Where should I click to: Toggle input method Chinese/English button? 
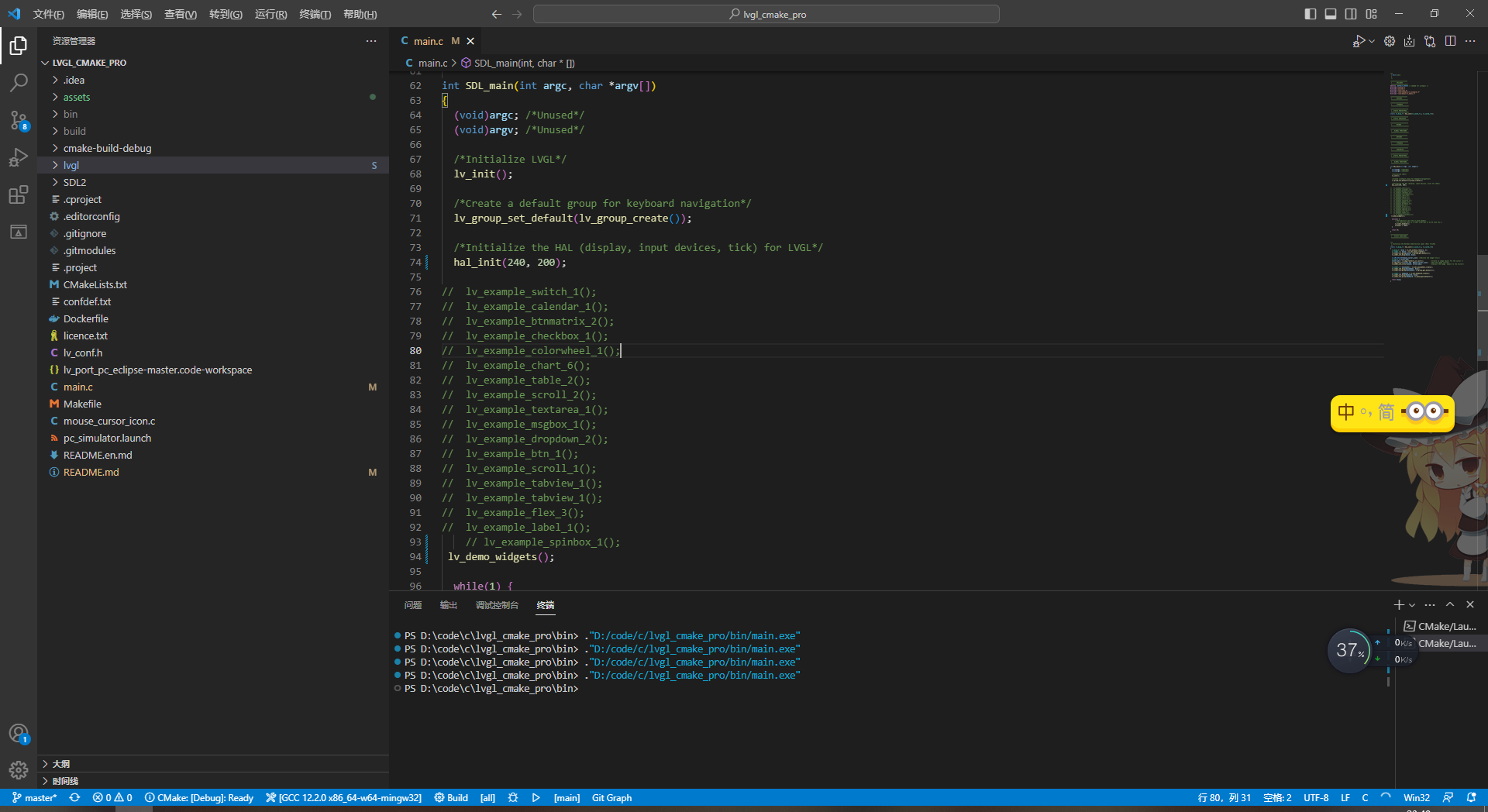1346,412
